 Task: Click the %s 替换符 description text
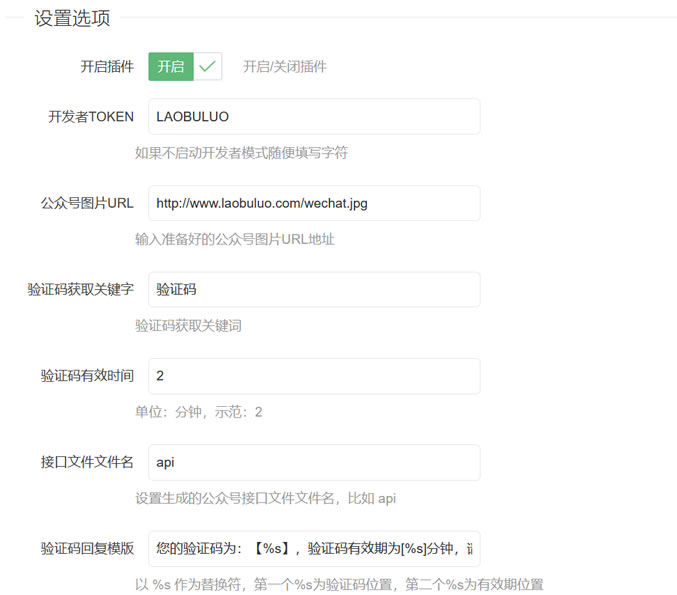point(339,584)
